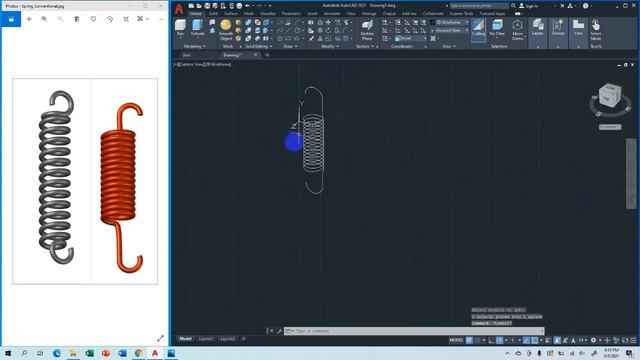Expand the Solid Editing panel flyout
The image size is (640, 360).
(259, 46)
